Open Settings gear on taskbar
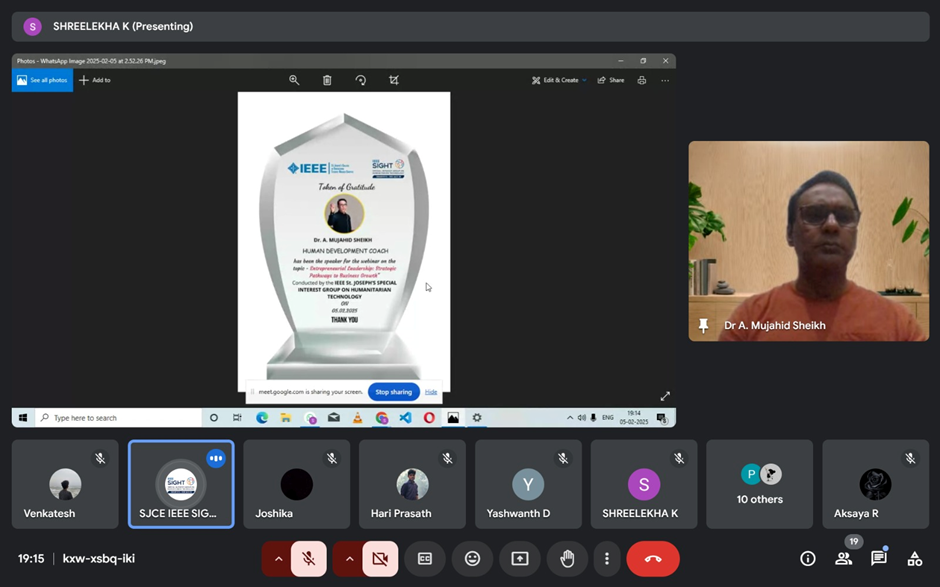This screenshot has height=587, width=940. [477, 418]
